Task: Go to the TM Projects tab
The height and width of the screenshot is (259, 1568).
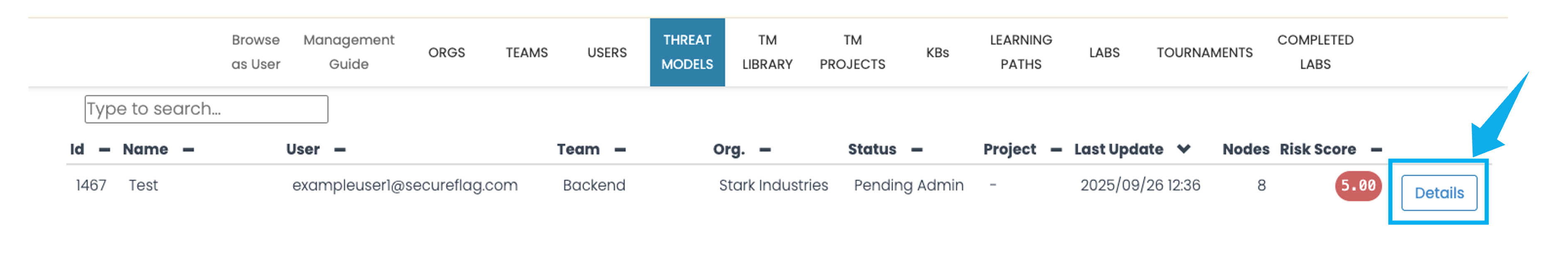Action: click(x=852, y=52)
